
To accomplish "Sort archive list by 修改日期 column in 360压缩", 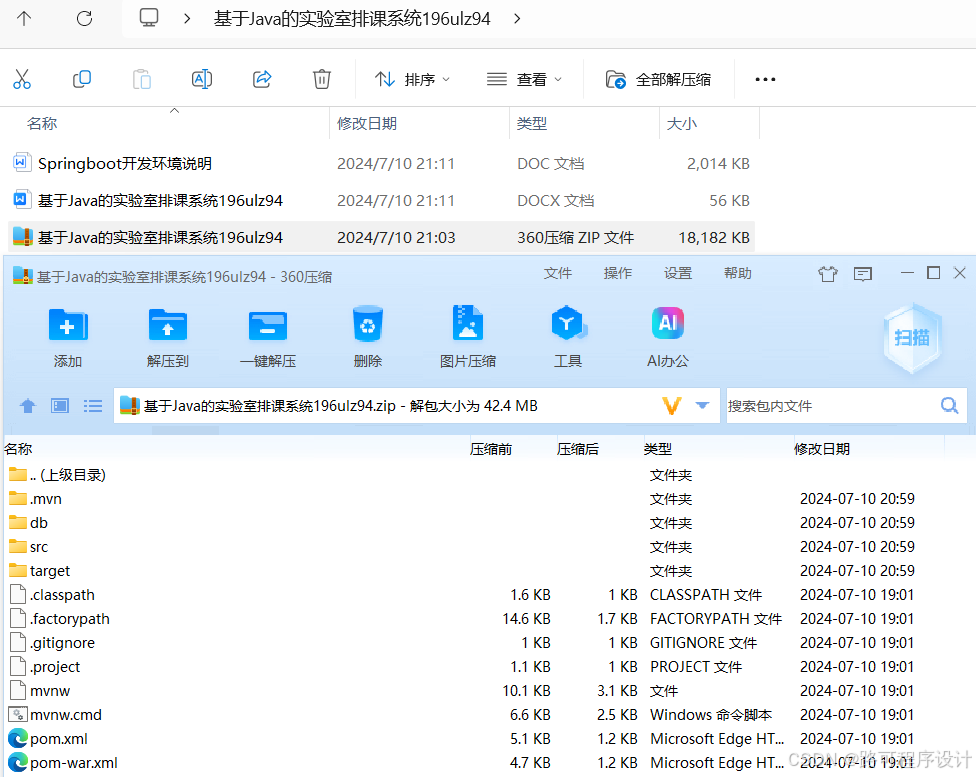I will [x=822, y=449].
